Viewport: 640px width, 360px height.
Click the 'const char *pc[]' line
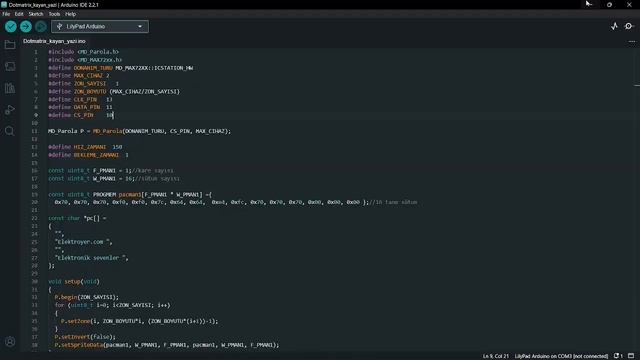(77, 218)
